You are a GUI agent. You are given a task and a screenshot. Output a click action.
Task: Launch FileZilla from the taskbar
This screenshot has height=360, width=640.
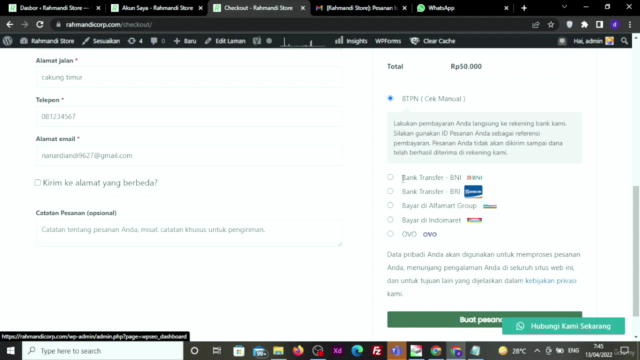377,351
